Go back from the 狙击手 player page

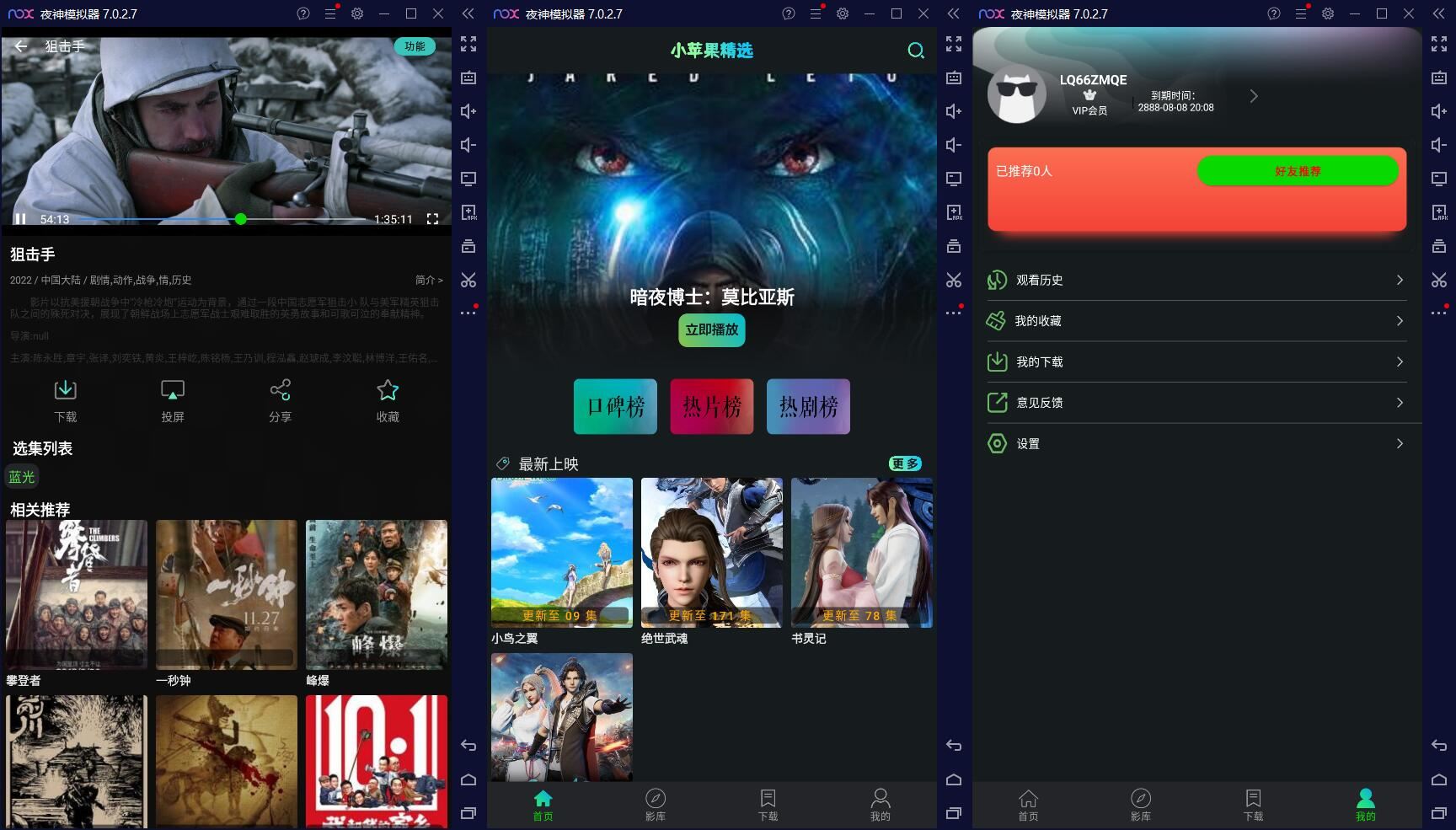pos(21,46)
